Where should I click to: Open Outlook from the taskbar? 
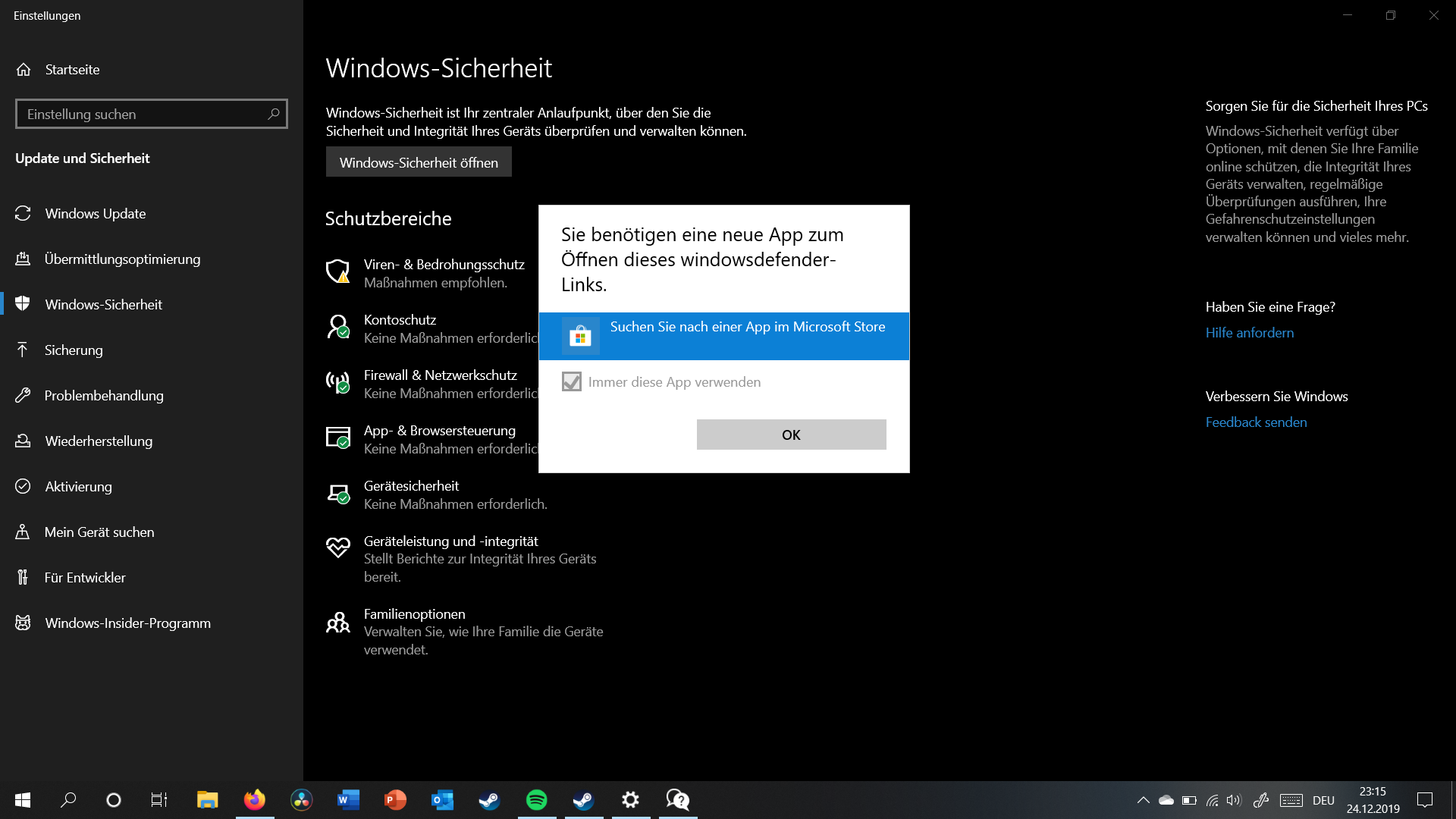pyautogui.click(x=442, y=800)
